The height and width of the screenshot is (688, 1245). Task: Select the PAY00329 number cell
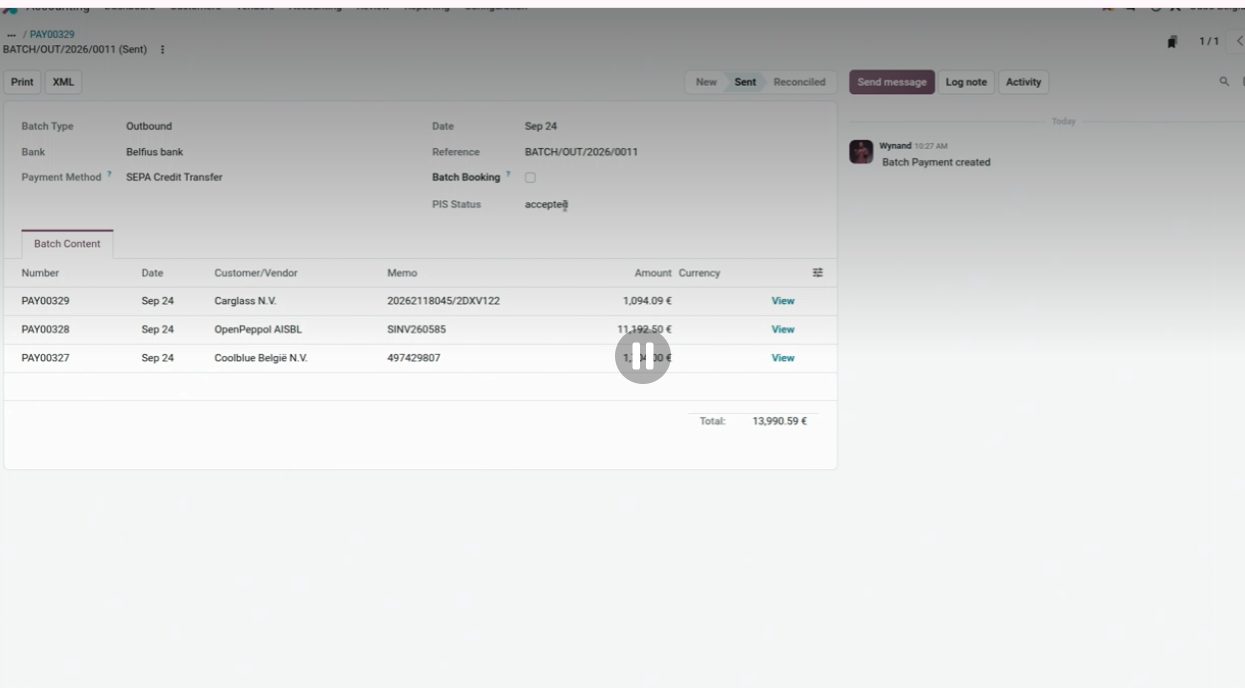tap(45, 301)
